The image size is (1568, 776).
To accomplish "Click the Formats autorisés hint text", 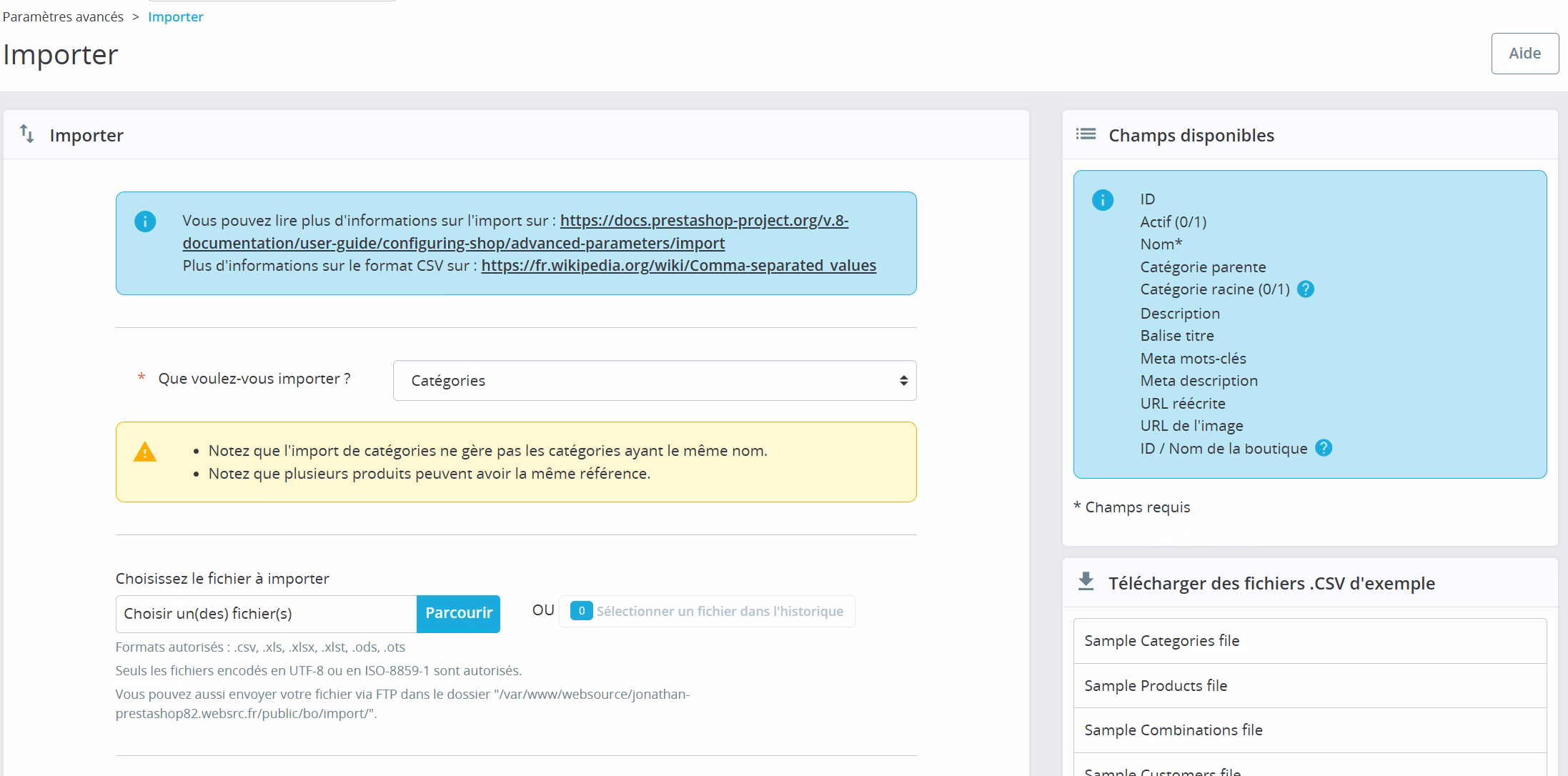I will (260, 647).
